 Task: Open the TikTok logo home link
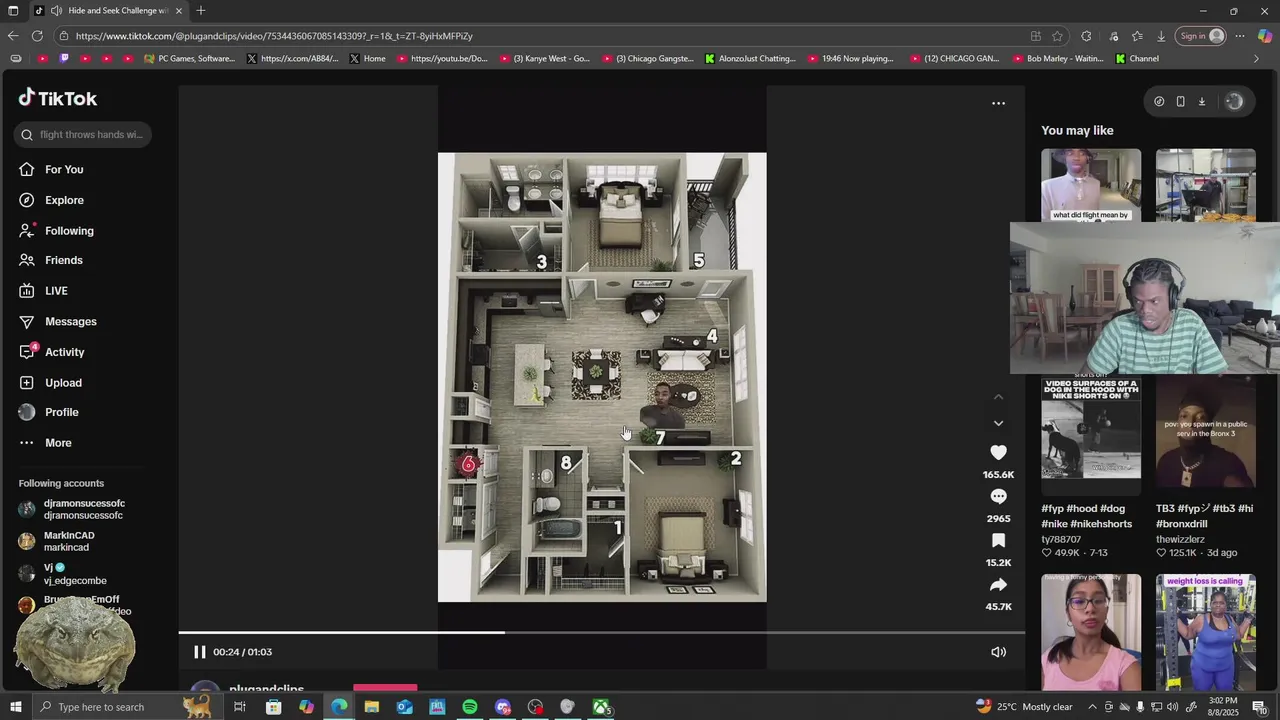point(58,98)
